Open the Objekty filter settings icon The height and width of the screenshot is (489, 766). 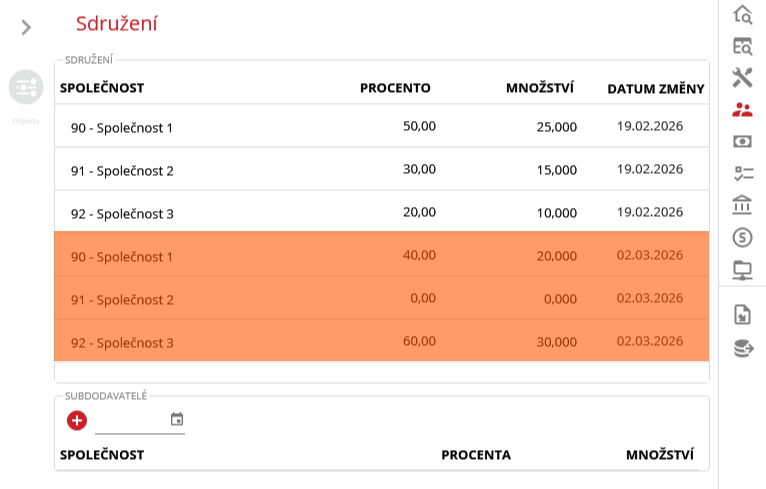(26, 87)
